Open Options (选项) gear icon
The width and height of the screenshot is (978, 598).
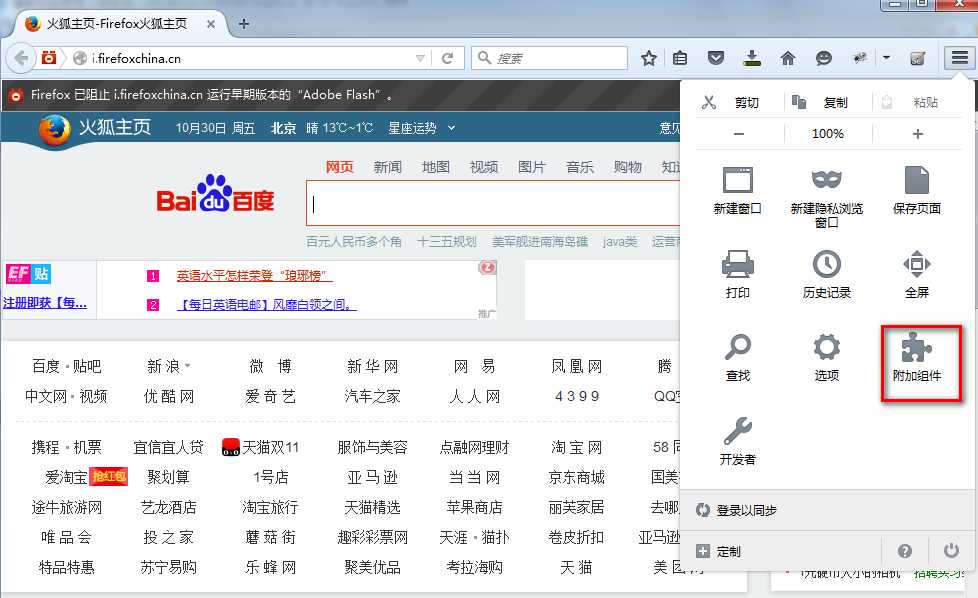[826, 357]
